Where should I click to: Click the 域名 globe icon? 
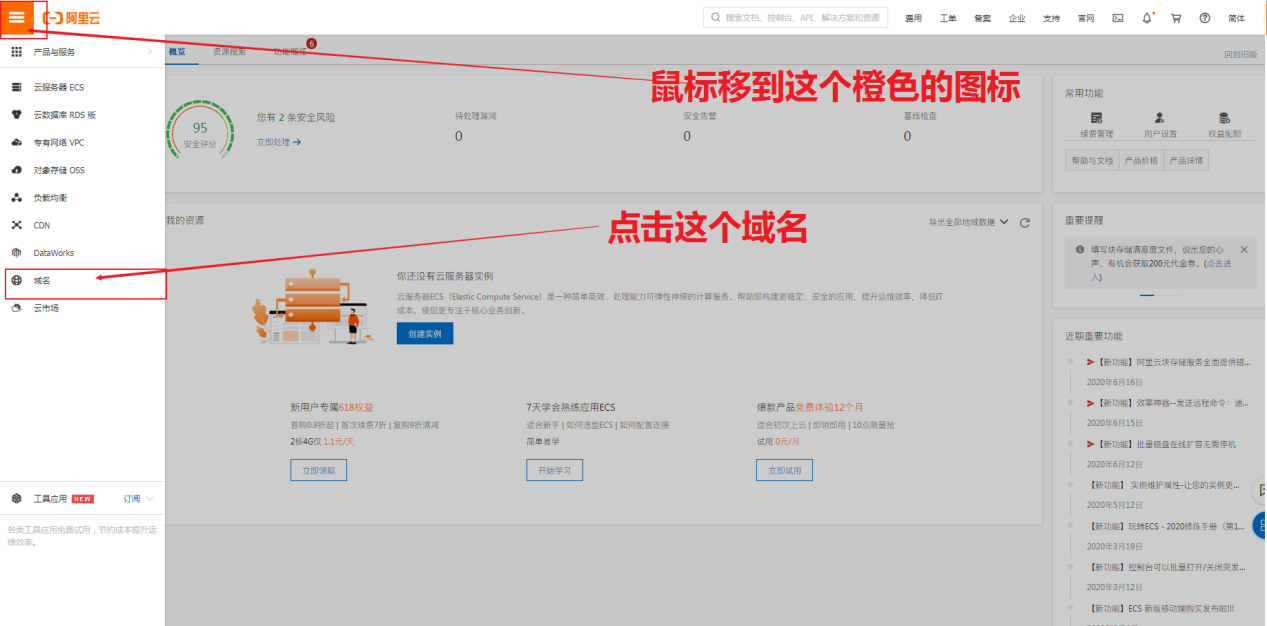[16, 281]
